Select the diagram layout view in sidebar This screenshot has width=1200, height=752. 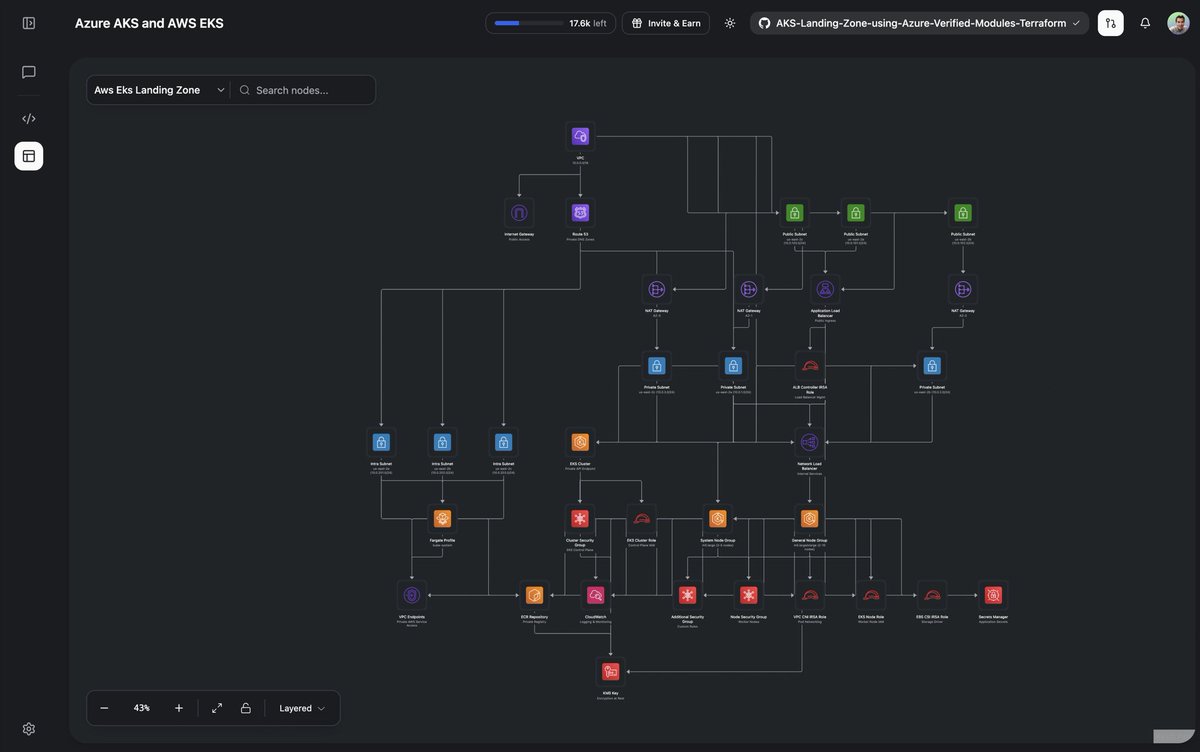coord(29,156)
